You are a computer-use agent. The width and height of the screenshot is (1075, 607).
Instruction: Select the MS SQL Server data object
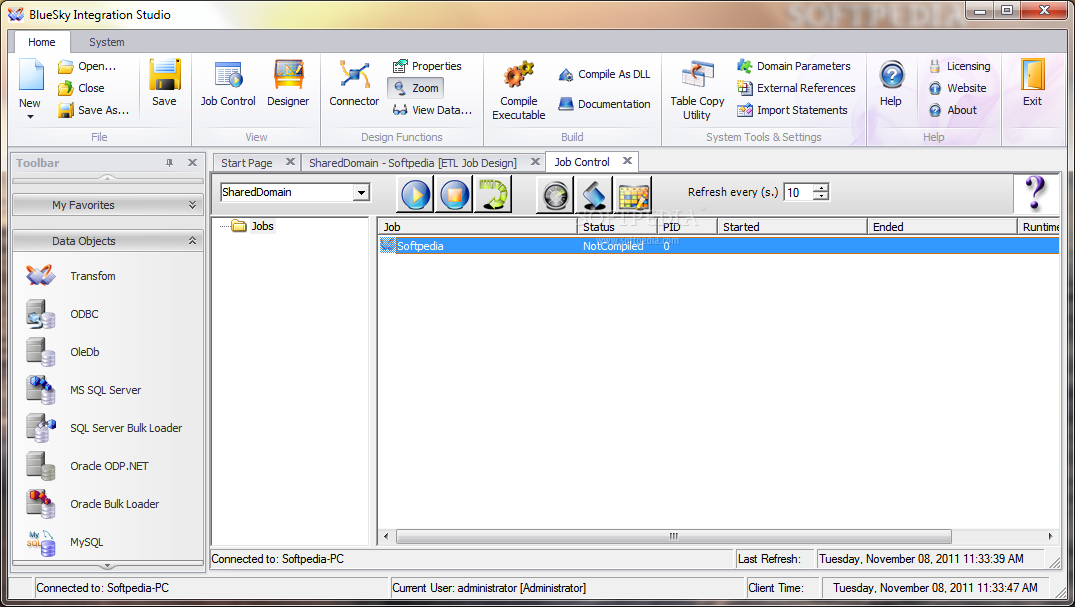84,390
